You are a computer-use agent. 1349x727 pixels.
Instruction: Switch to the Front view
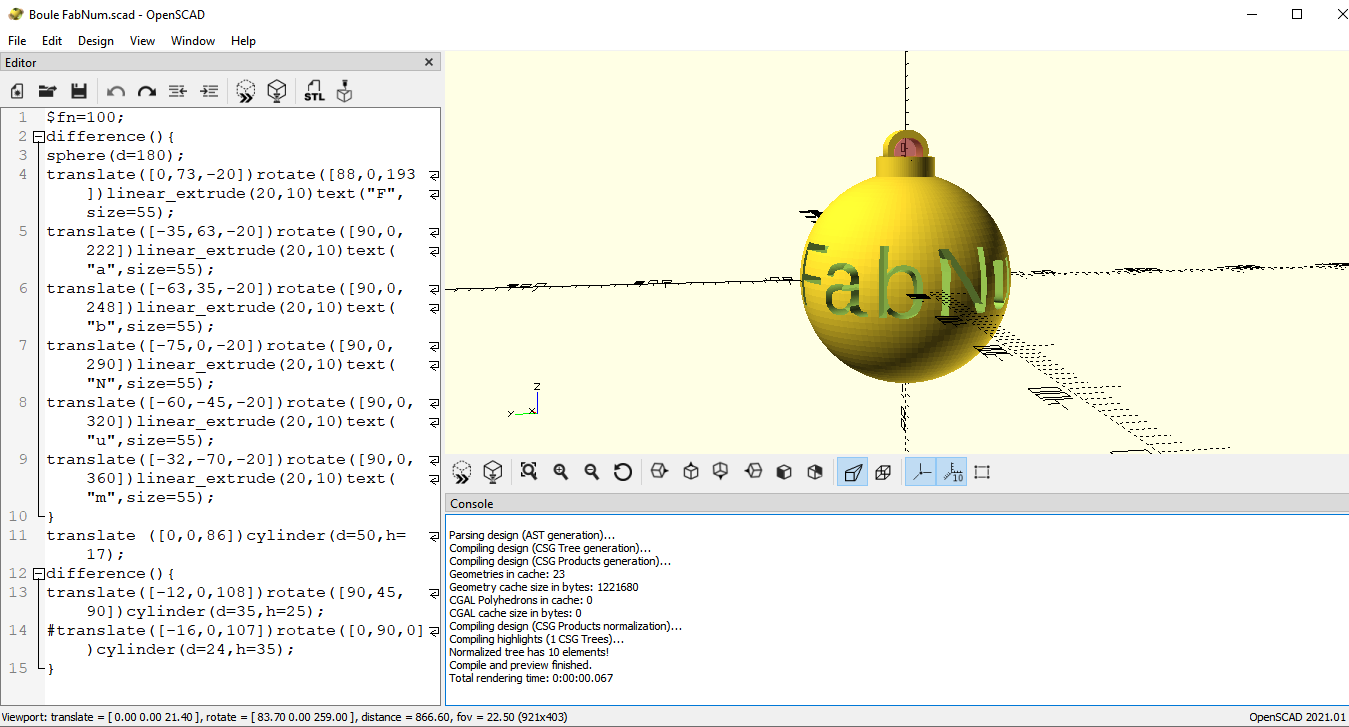[x=784, y=472]
